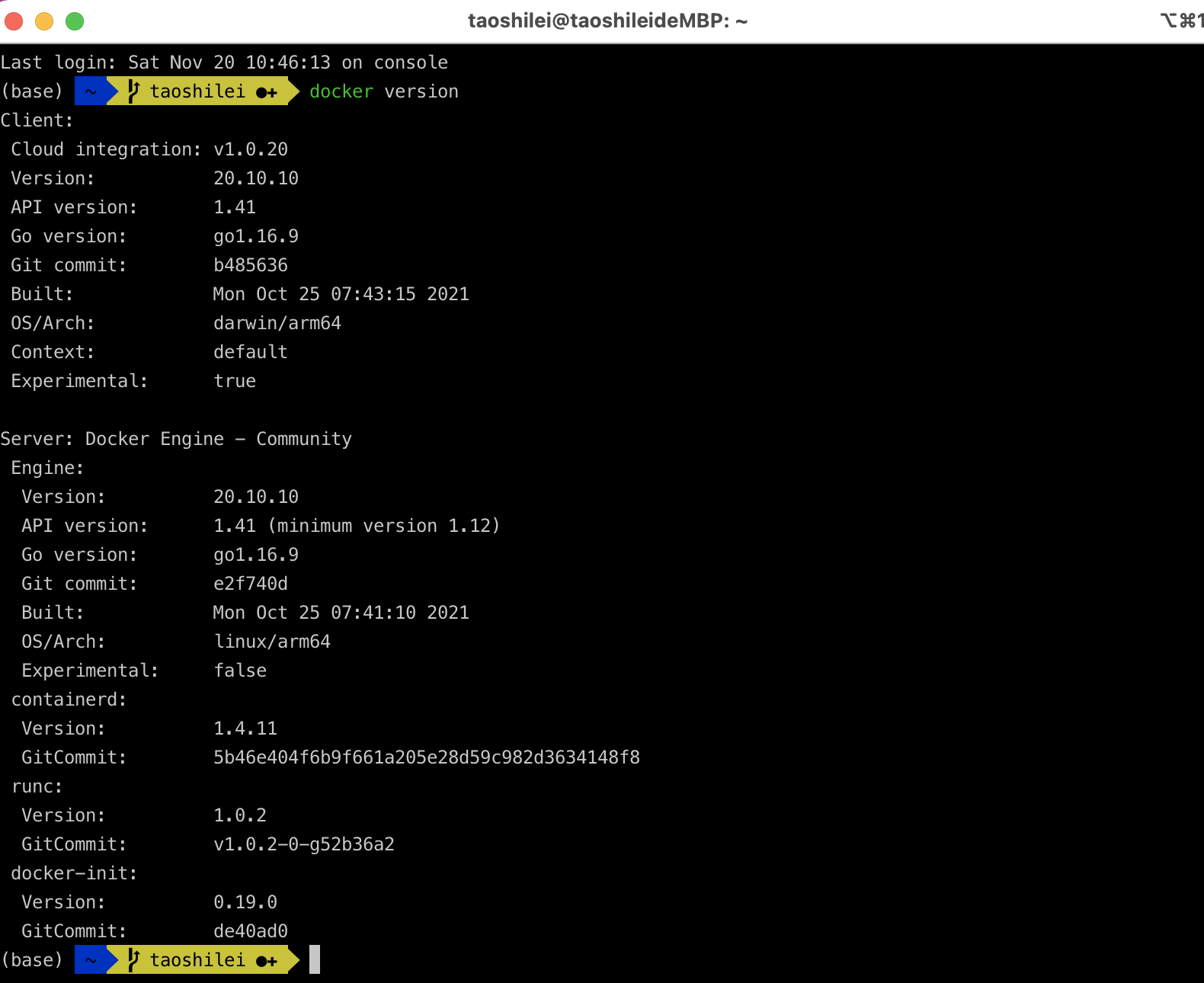The width and height of the screenshot is (1204, 983).
Task: Click the green zoom window button
Action: 75,21
